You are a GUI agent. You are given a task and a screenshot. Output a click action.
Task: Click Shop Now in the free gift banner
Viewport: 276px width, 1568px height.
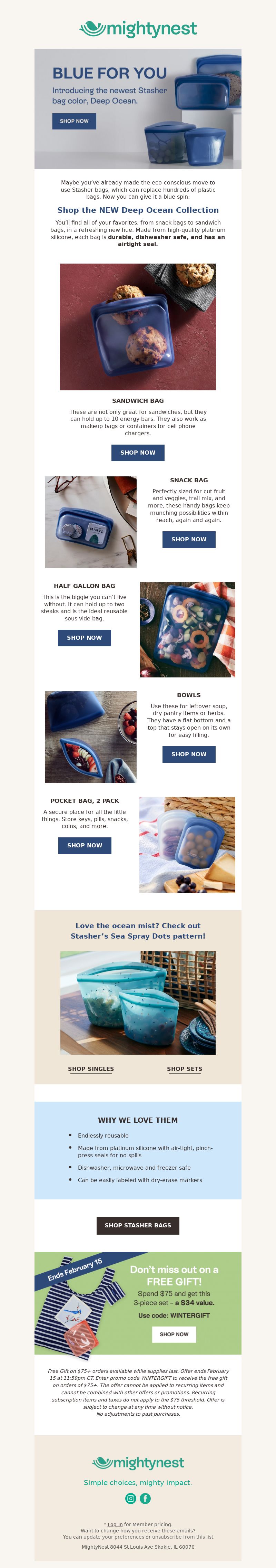174,1334
